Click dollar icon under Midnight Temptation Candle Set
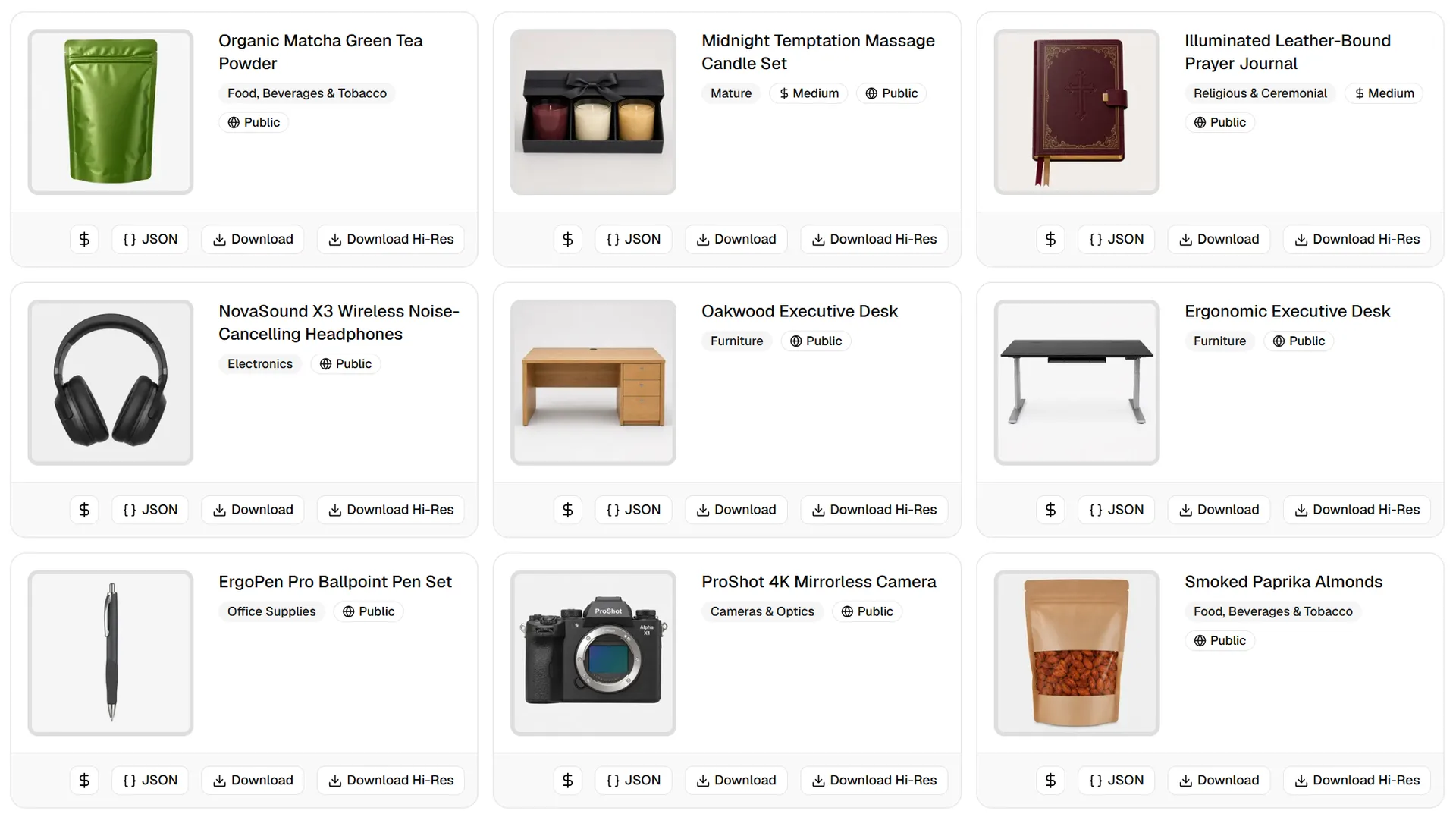Viewport: 1456px width, 817px height. coord(567,239)
